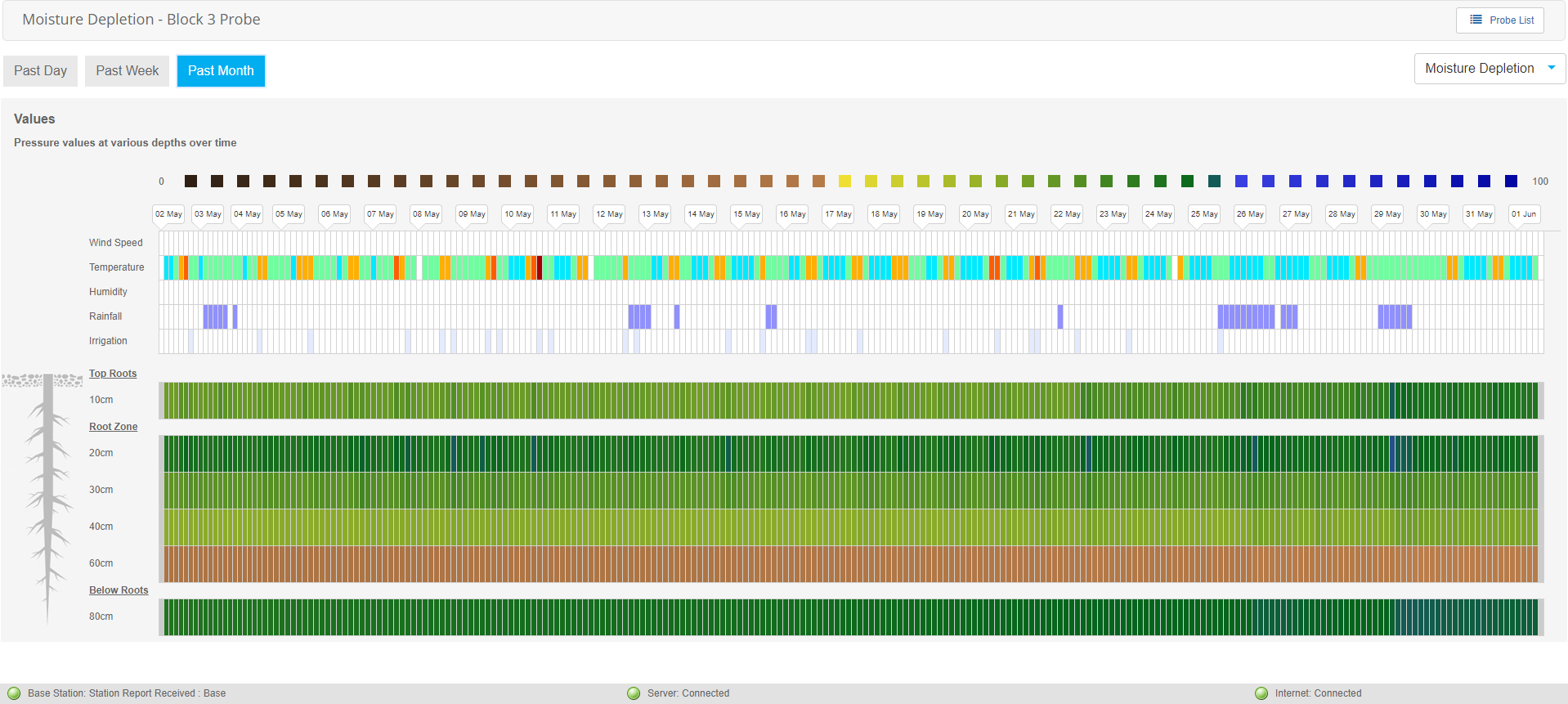The height and width of the screenshot is (704, 1568).
Task: Click the Top Roots link
Action: tap(113, 374)
